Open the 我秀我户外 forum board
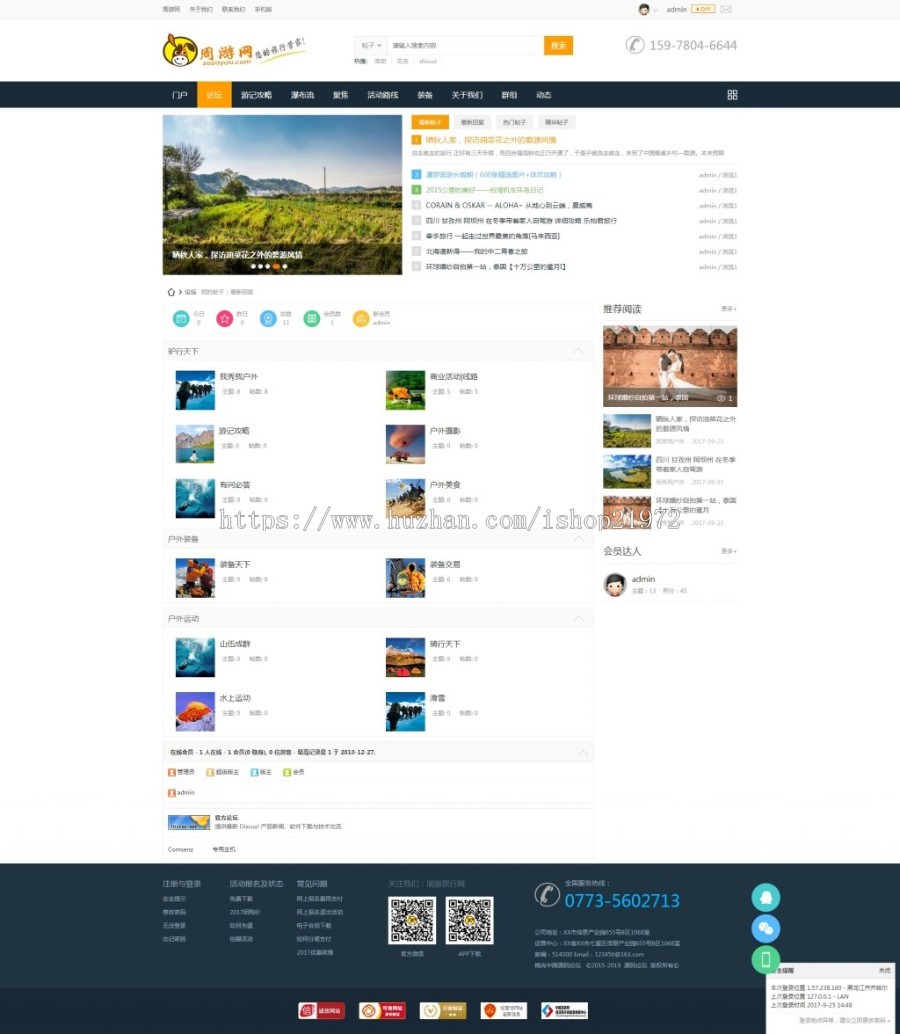This screenshot has height=1034, width=900. pyautogui.click(x=239, y=377)
